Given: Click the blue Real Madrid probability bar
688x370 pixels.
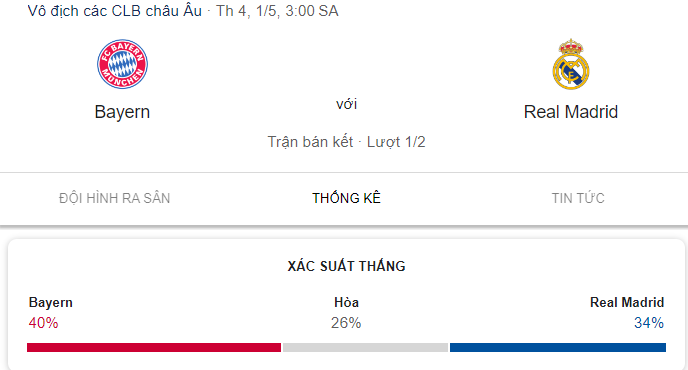Looking at the screenshot, I should pos(558,348).
